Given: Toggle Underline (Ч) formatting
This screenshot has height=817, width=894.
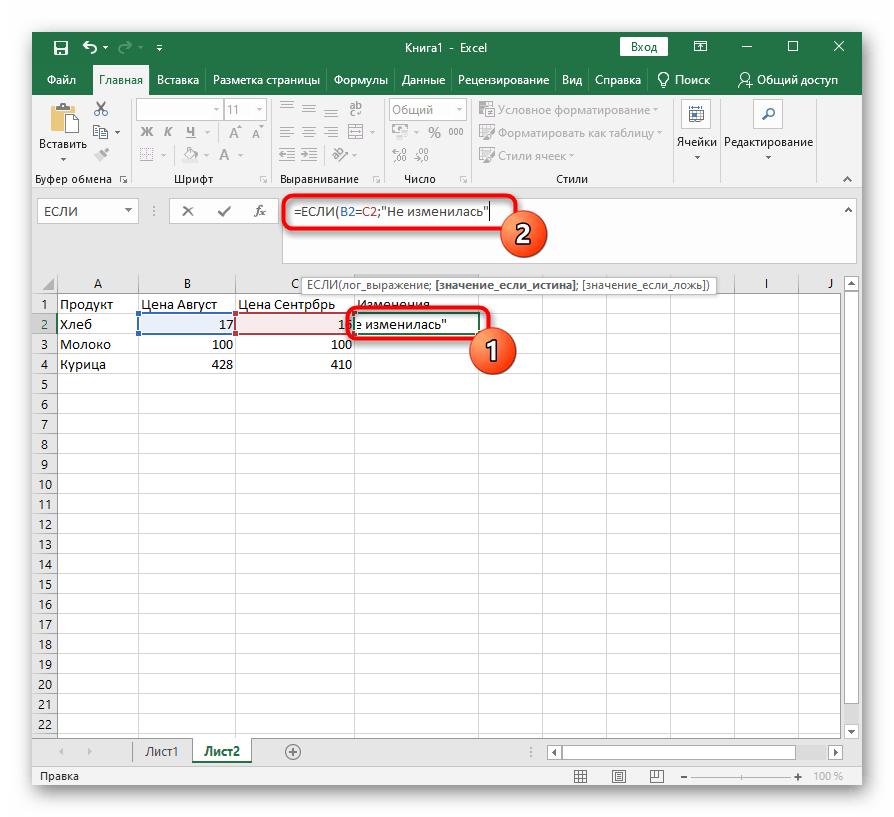Looking at the screenshot, I should 190,132.
